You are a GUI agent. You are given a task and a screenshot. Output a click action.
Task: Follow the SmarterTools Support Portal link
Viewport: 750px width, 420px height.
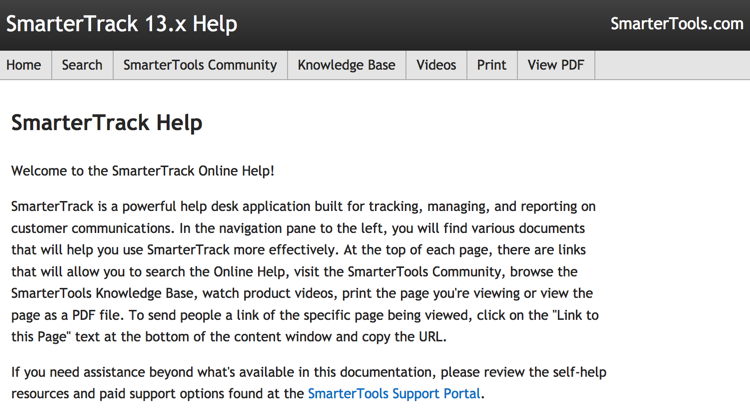pos(394,394)
